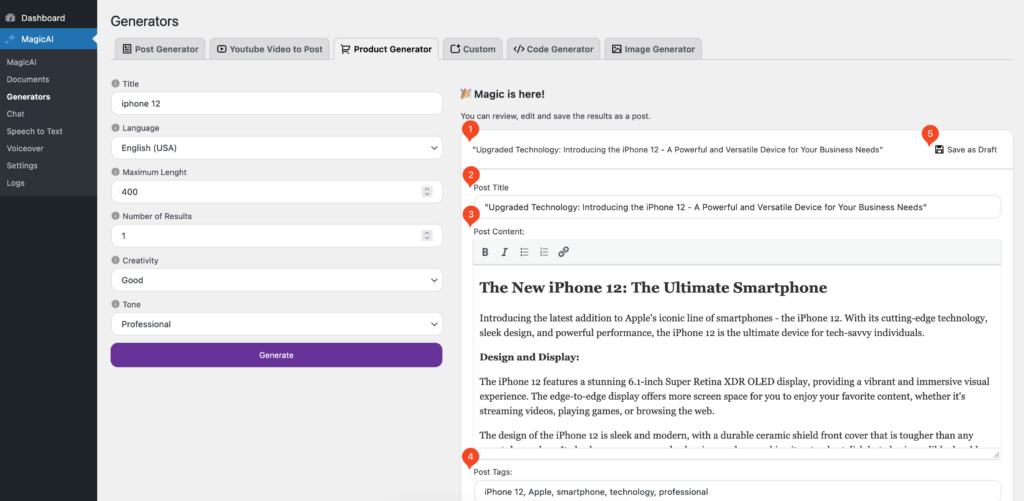Image resolution: width=1024 pixels, height=501 pixels.
Task: Select the Code Generator tab
Action: [x=553, y=48]
